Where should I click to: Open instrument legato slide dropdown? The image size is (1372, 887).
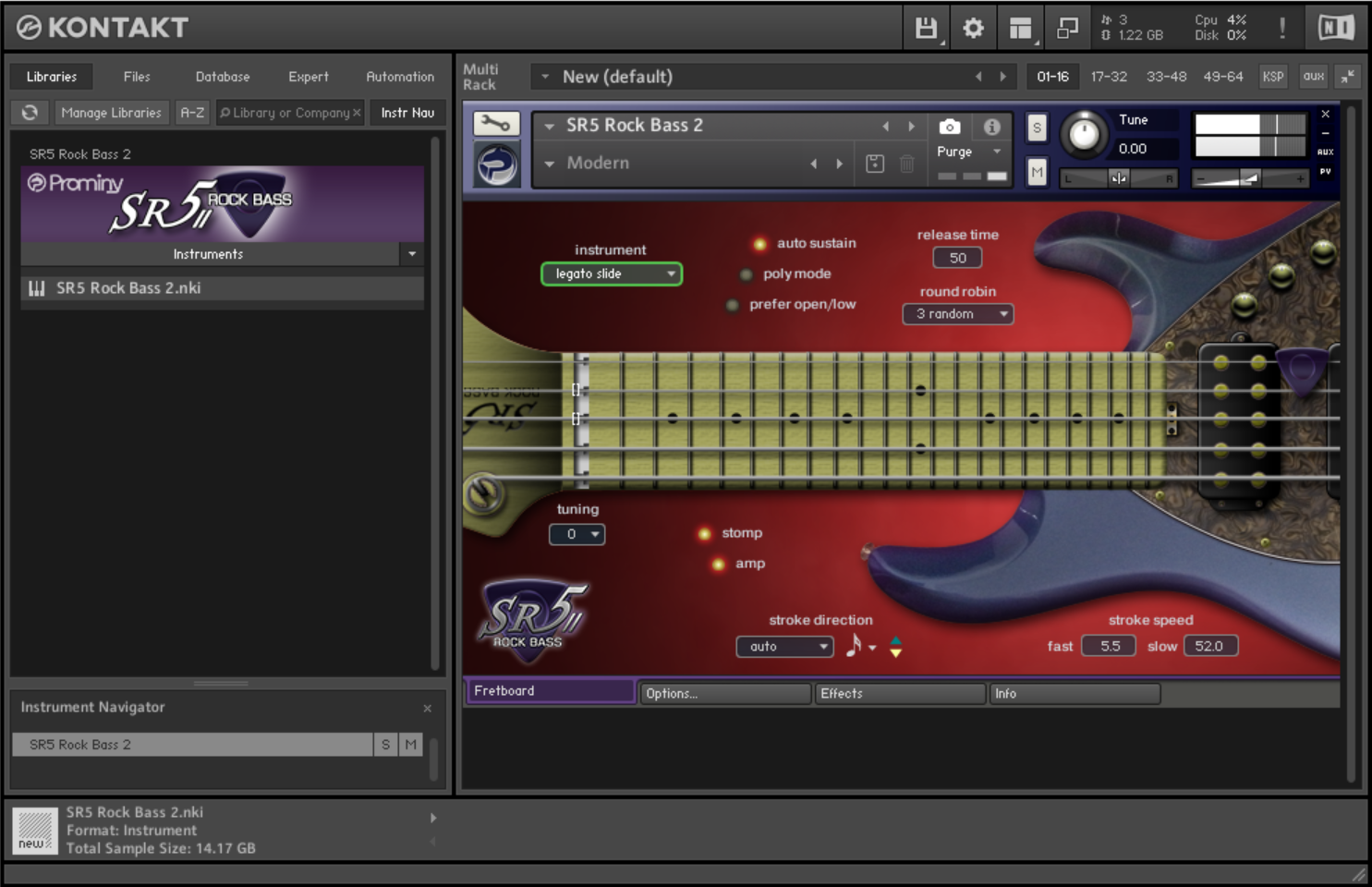point(612,273)
